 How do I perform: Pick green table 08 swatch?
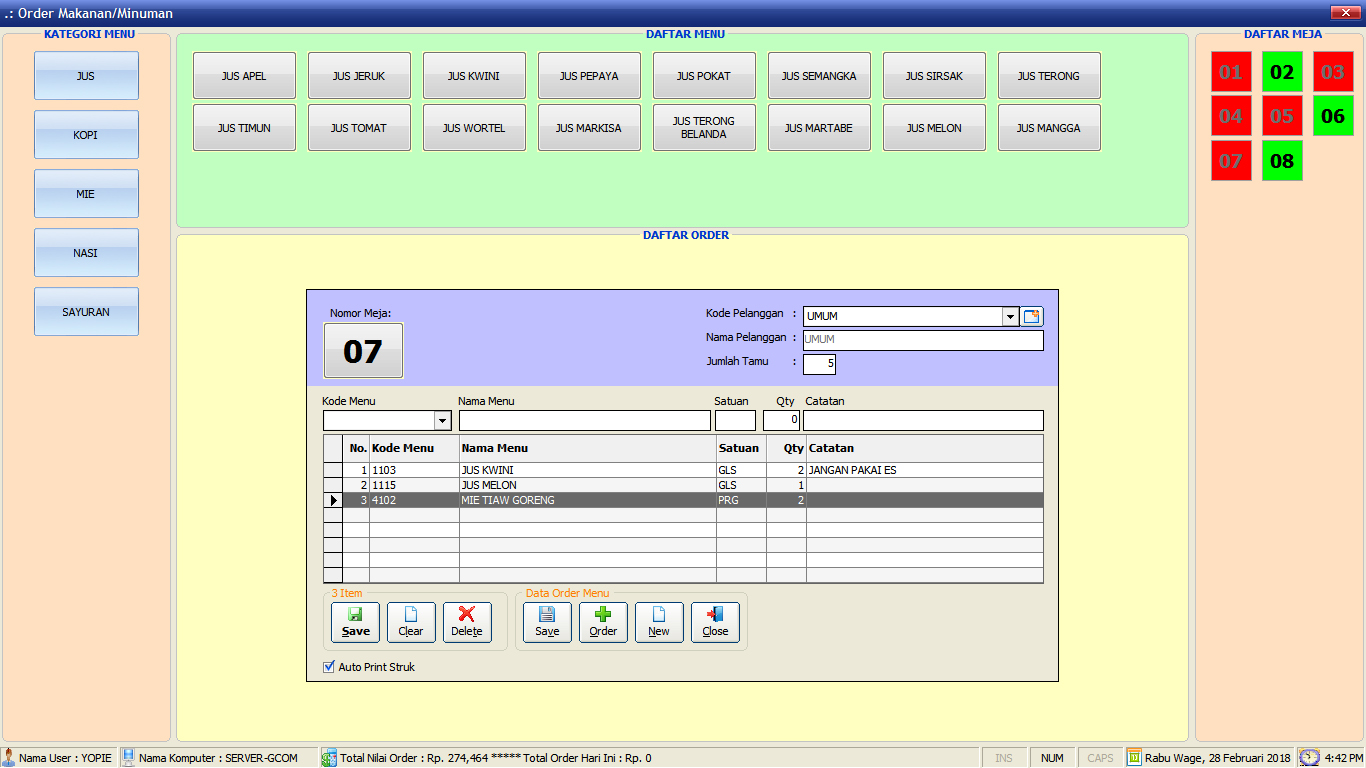tap(1281, 161)
